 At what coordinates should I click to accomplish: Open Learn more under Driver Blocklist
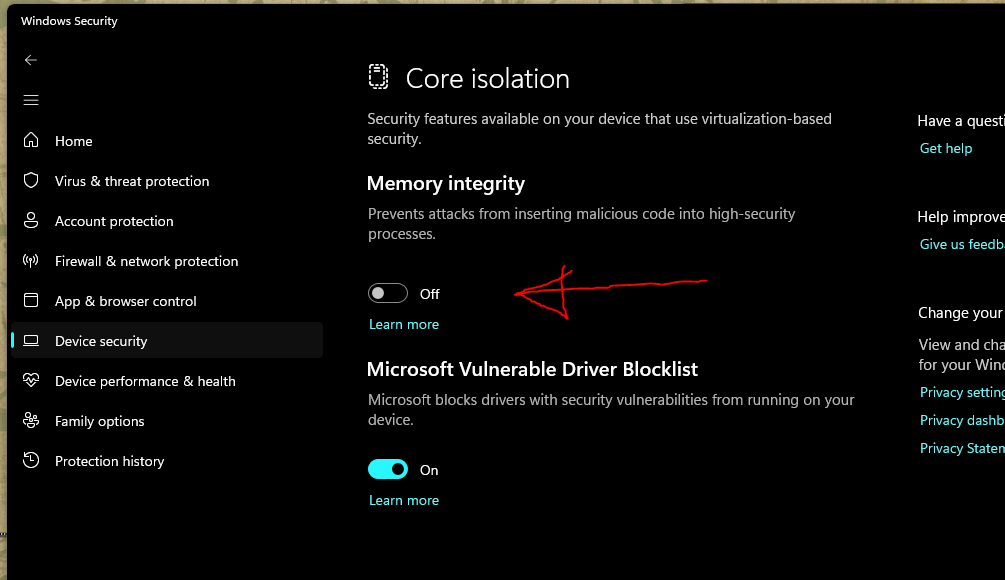[x=404, y=501]
